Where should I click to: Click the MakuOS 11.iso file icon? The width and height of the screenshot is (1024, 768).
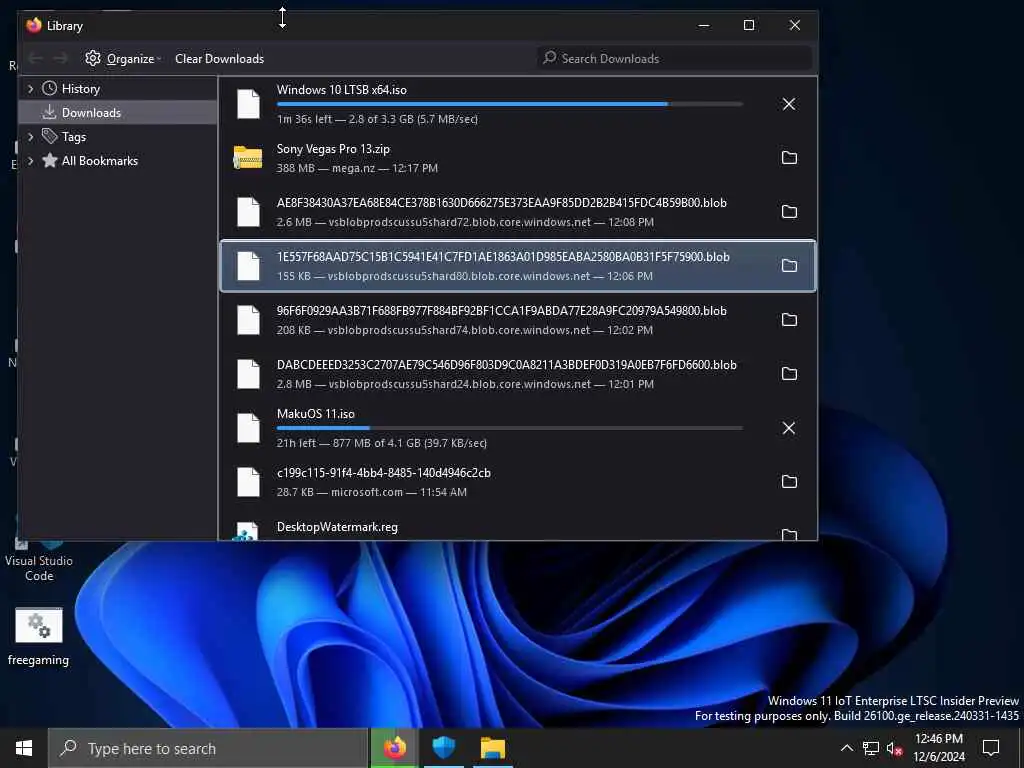(x=248, y=428)
